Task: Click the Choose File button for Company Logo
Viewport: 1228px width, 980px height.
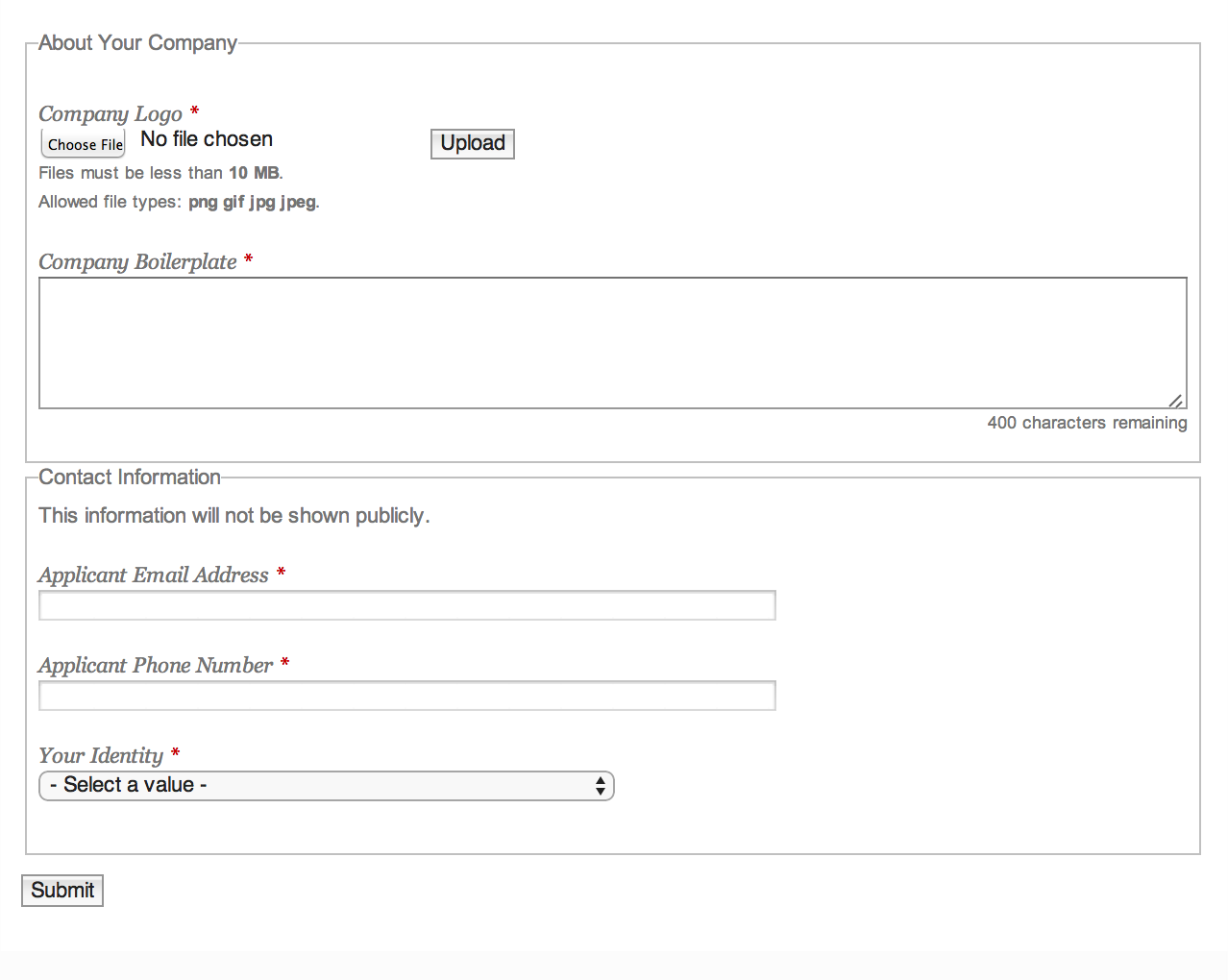Action: point(84,144)
